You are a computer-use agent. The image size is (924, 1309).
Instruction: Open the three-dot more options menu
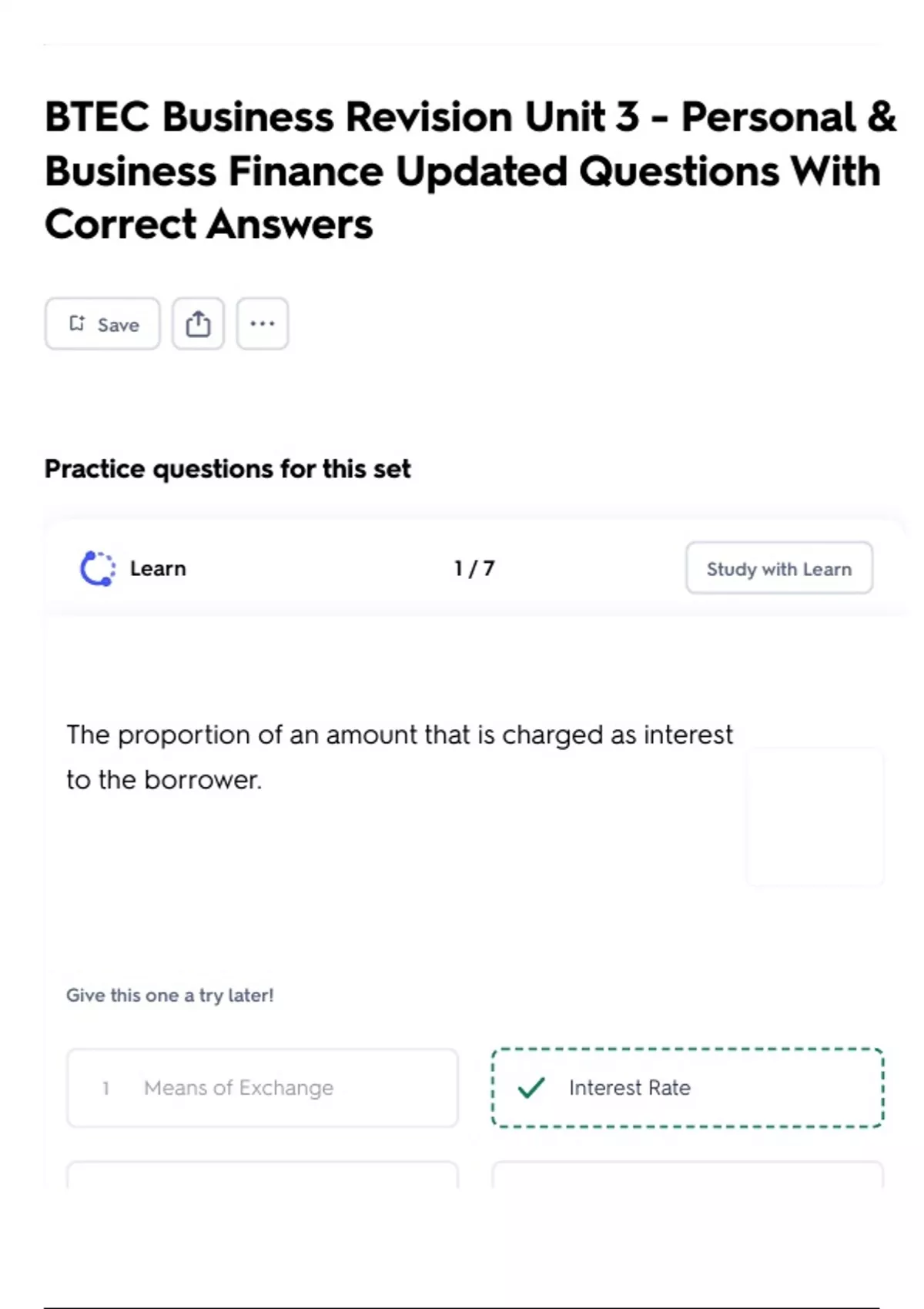tap(263, 324)
